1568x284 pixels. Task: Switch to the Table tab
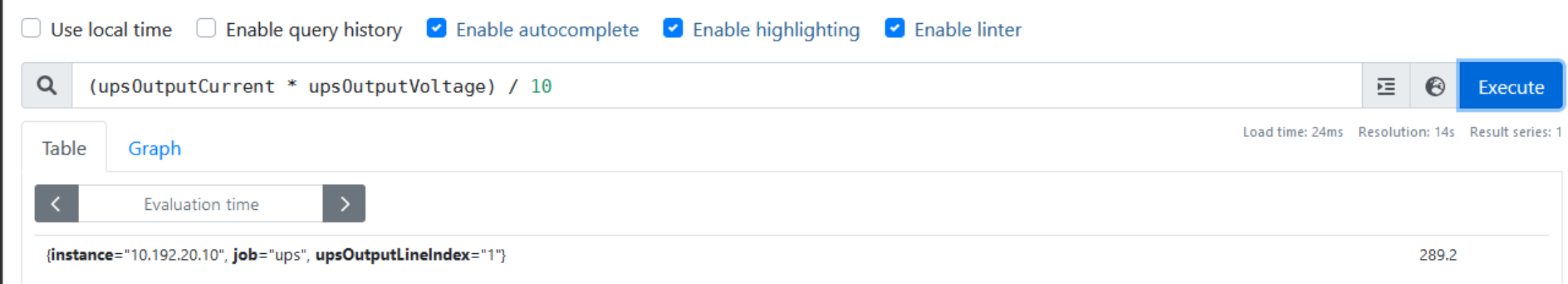[64, 148]
